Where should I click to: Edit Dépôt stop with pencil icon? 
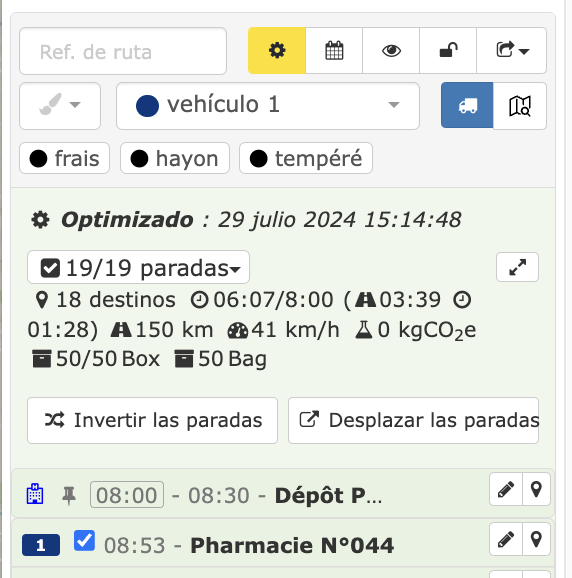point(506,490)
